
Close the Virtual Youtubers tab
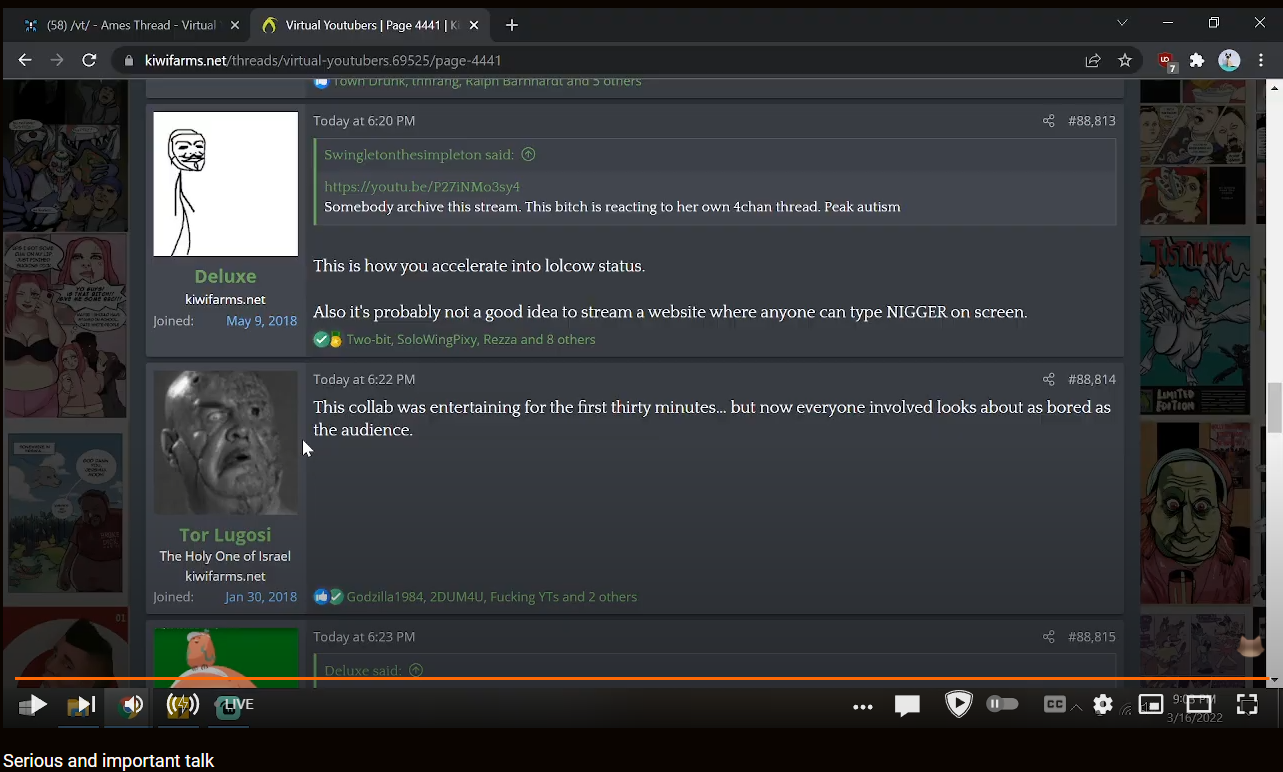tap(473, 25)
